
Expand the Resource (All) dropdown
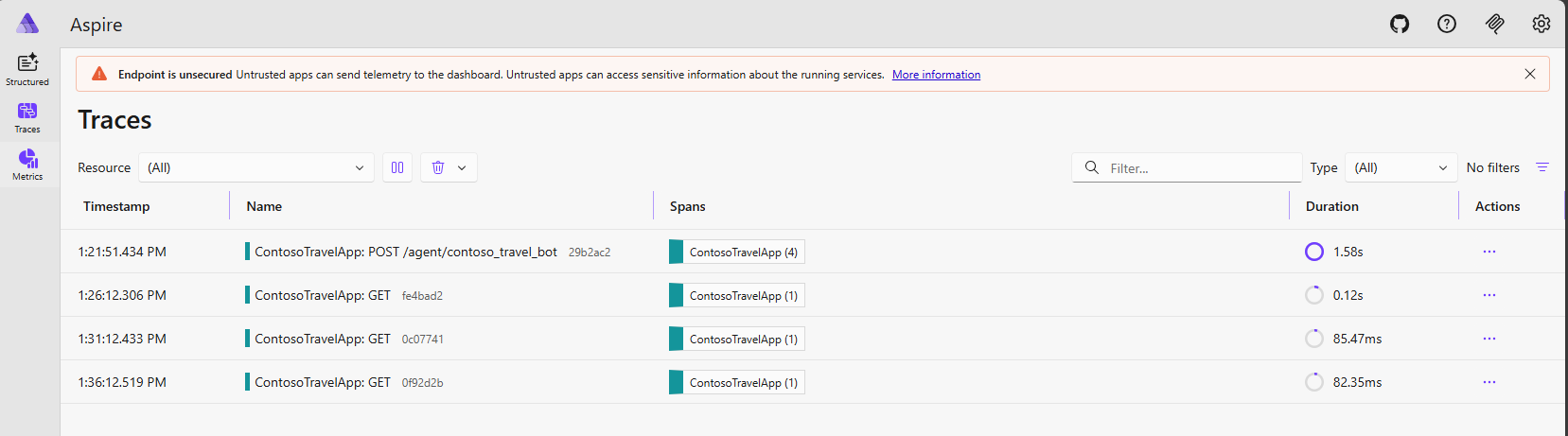tap(255, 167)
